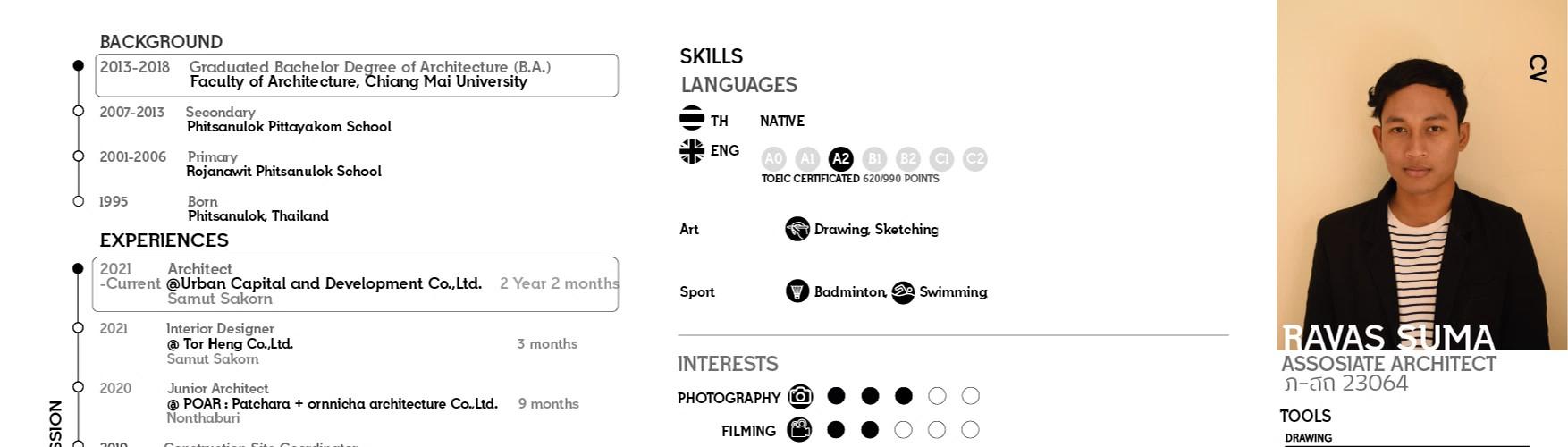Click the UK flag icon beside ENG

[692, 151]
